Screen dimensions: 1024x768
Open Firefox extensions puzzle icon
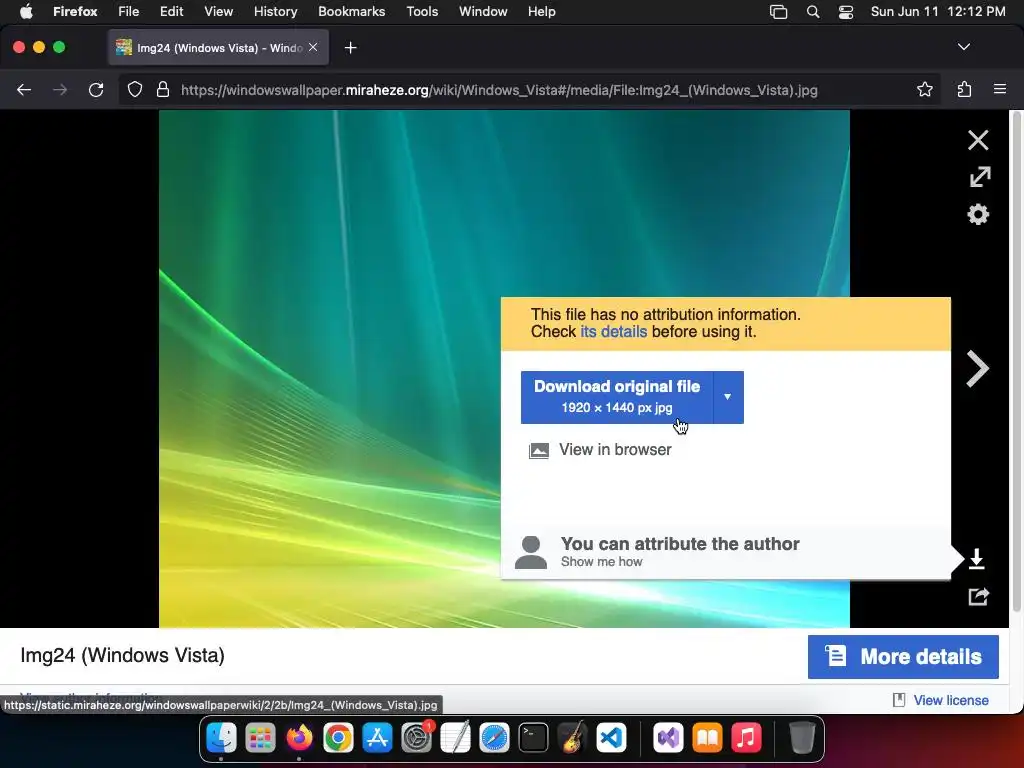click(964, 89)
